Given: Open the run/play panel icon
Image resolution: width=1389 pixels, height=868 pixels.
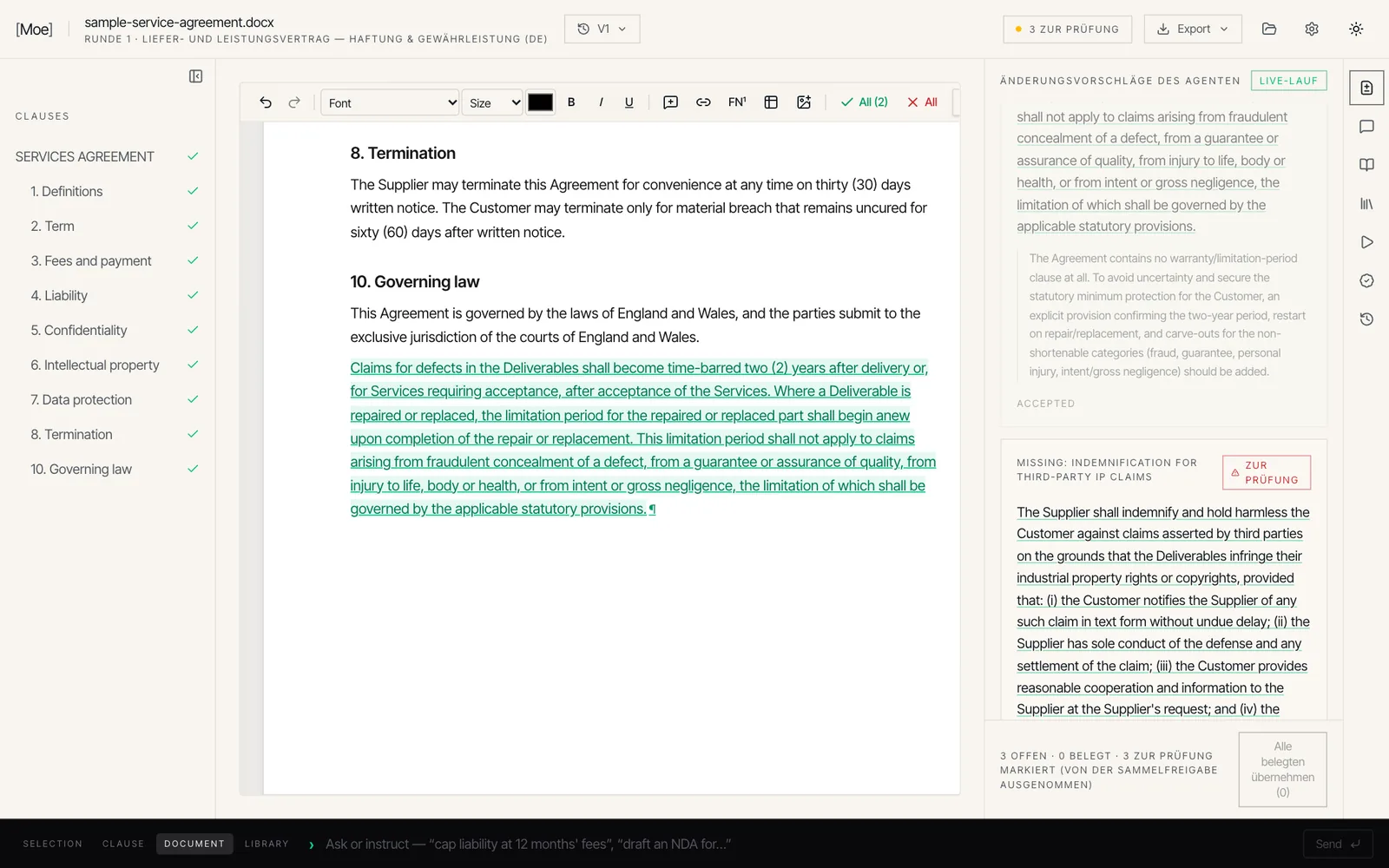Looking at the screenshot, I should click(1366, 242).
